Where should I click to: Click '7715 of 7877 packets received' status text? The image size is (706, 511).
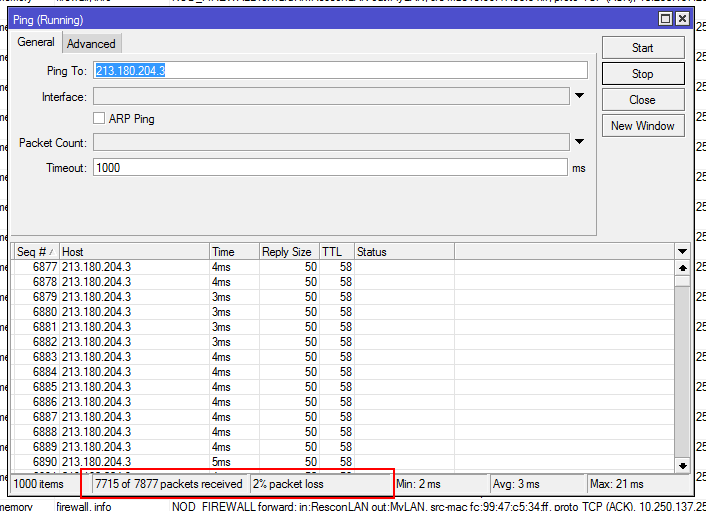pos(169,484)
